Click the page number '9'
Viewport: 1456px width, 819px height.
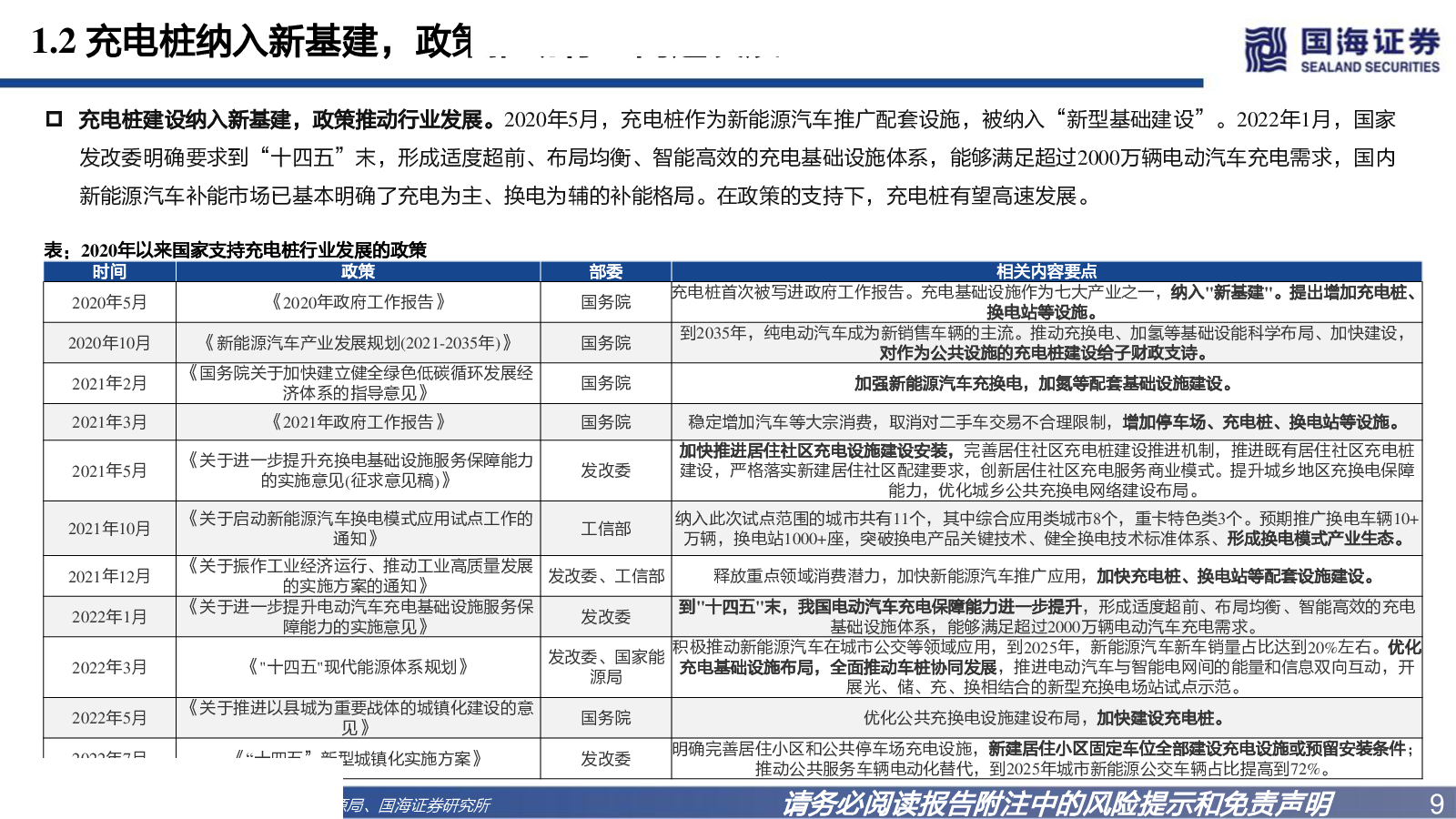coord(1437,804)
